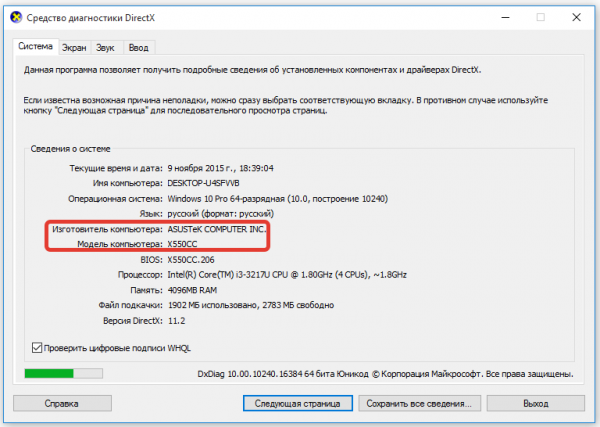Click Сохранить все сведения button
The width and height of the screenshot is (600, 427).
click(419, 404)
